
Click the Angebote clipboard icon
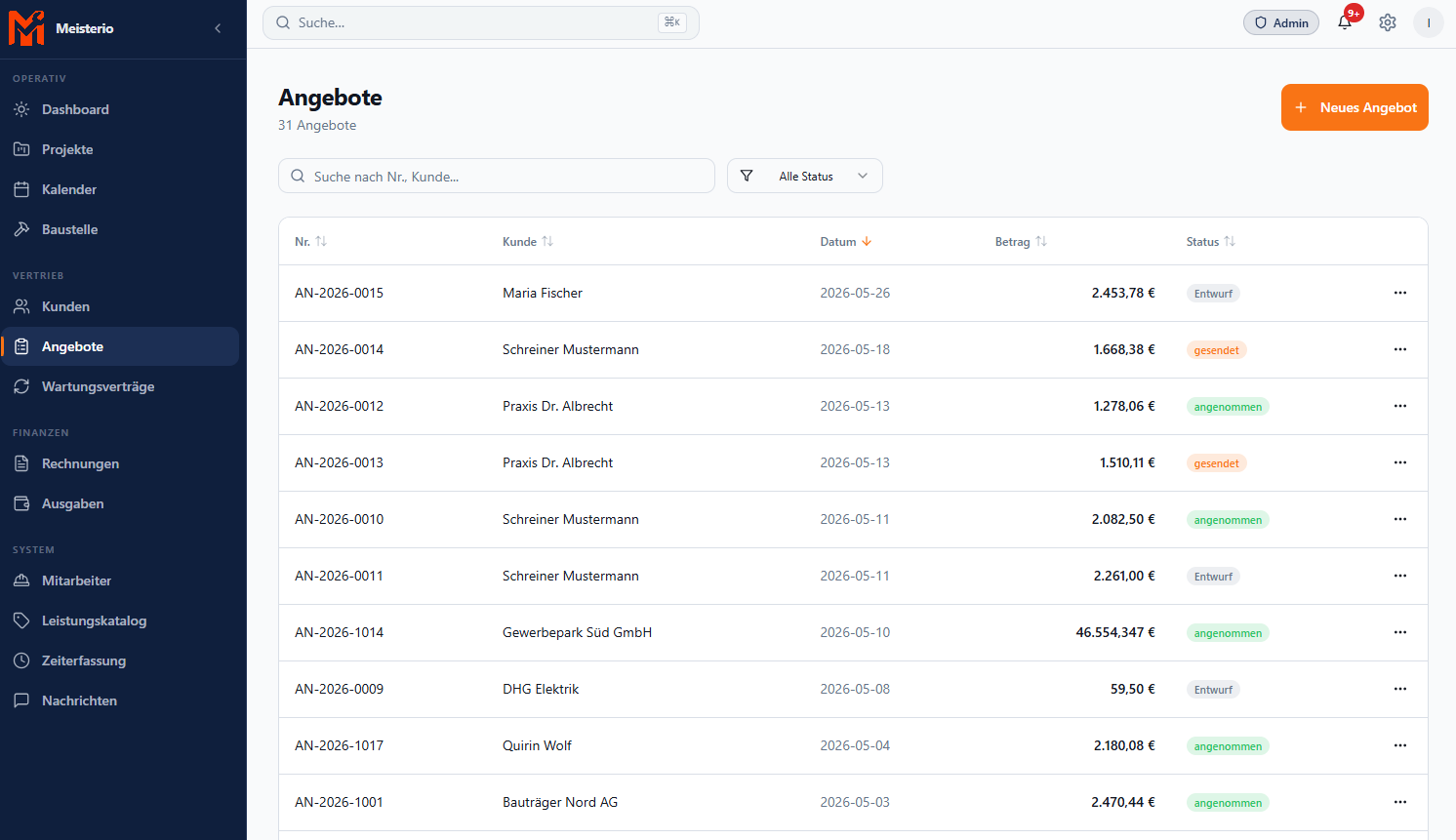pos(21,346)
